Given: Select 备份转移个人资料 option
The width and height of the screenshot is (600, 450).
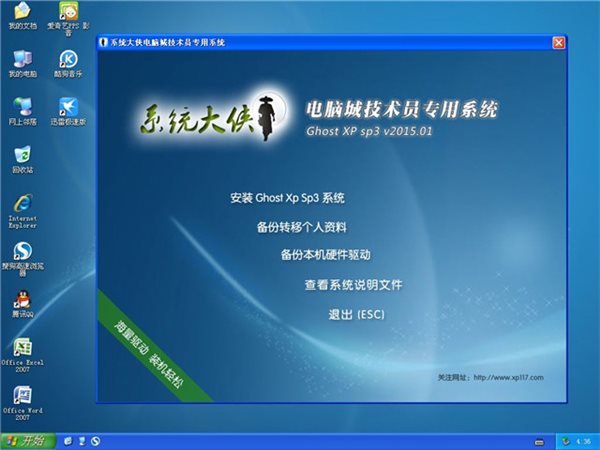Looking at the screenshot, I should point(302,227).
